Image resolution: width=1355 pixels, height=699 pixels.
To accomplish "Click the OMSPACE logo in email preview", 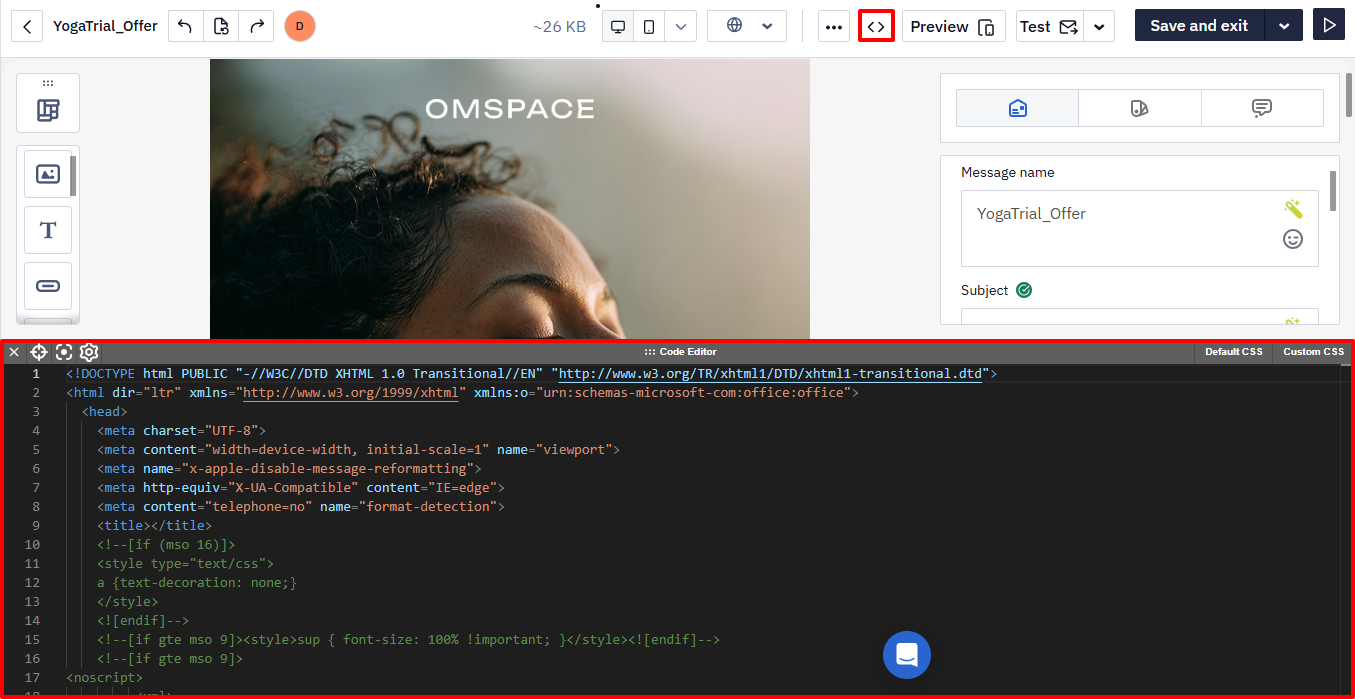I will click(x=510, y=109).
